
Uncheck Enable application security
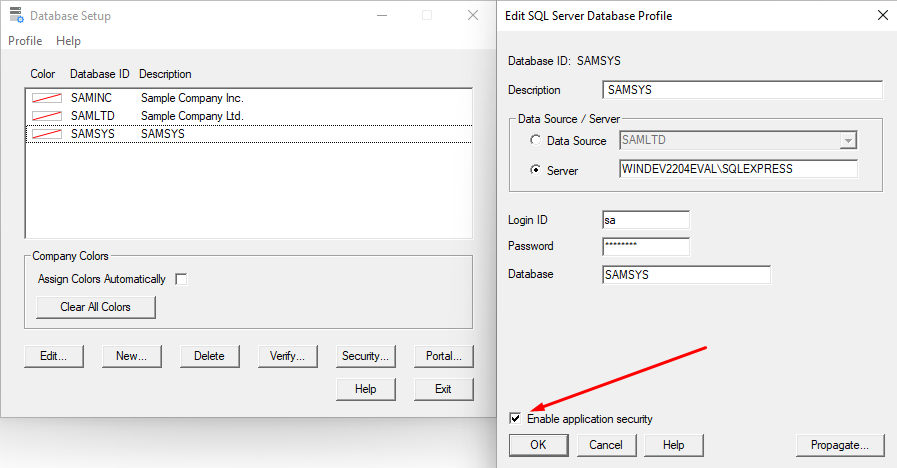515,419
